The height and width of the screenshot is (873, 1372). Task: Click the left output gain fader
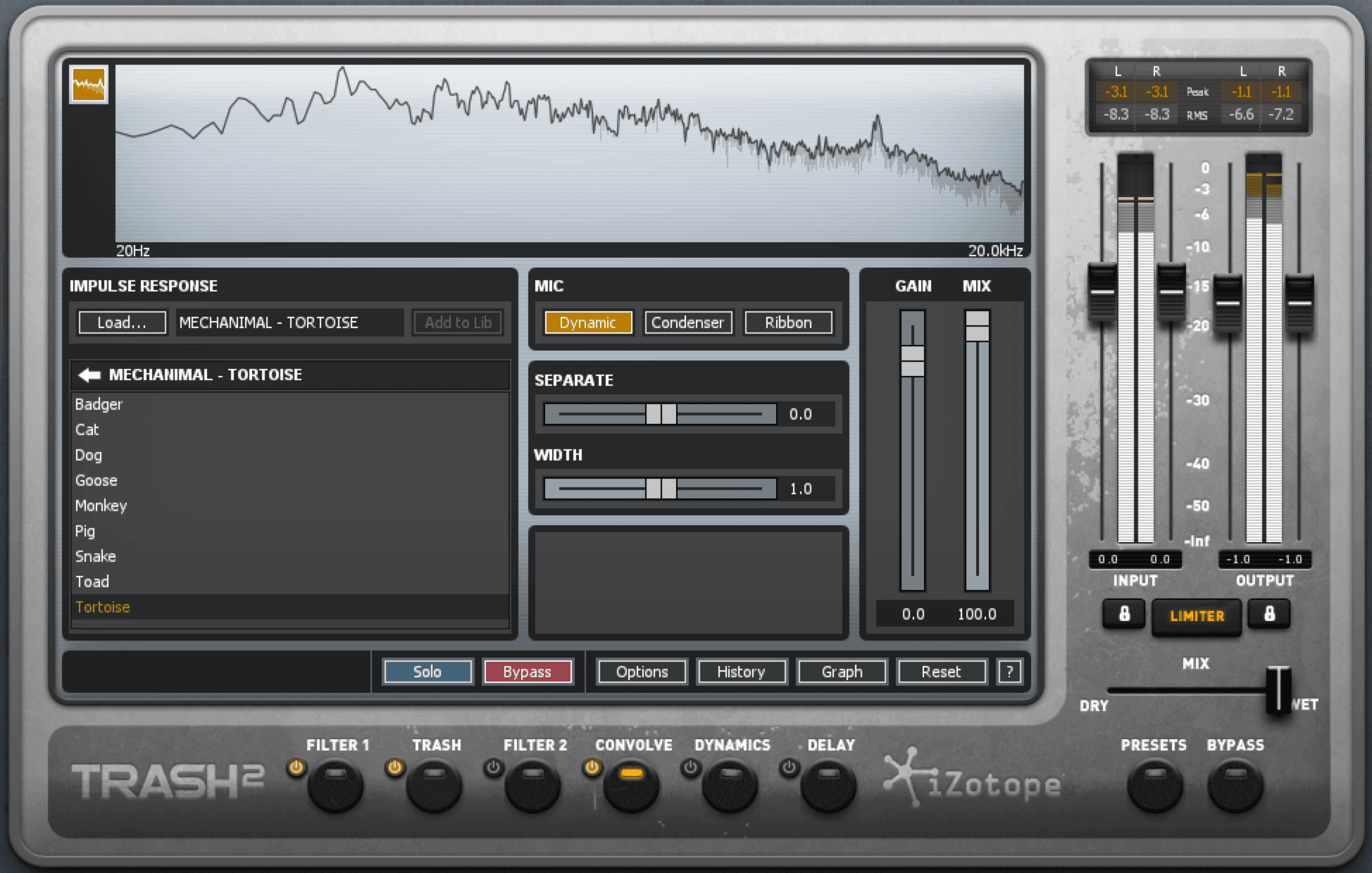click(1228, 304)
